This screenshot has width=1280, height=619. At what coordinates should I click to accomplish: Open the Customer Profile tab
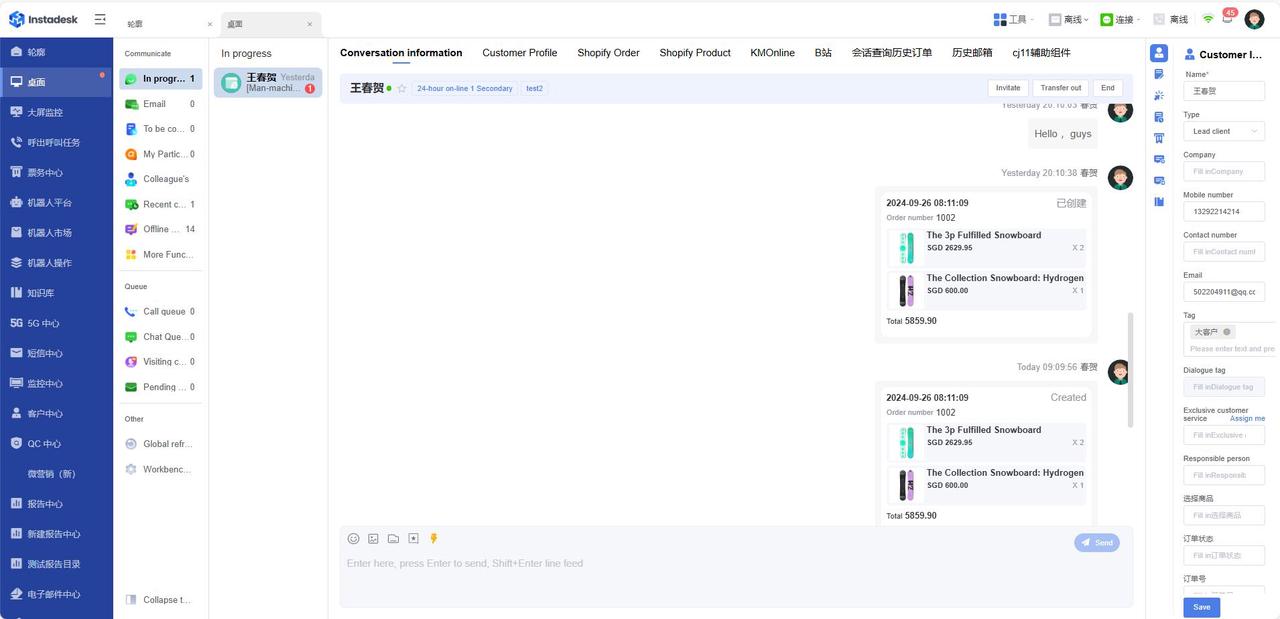[x=519, y=53]
